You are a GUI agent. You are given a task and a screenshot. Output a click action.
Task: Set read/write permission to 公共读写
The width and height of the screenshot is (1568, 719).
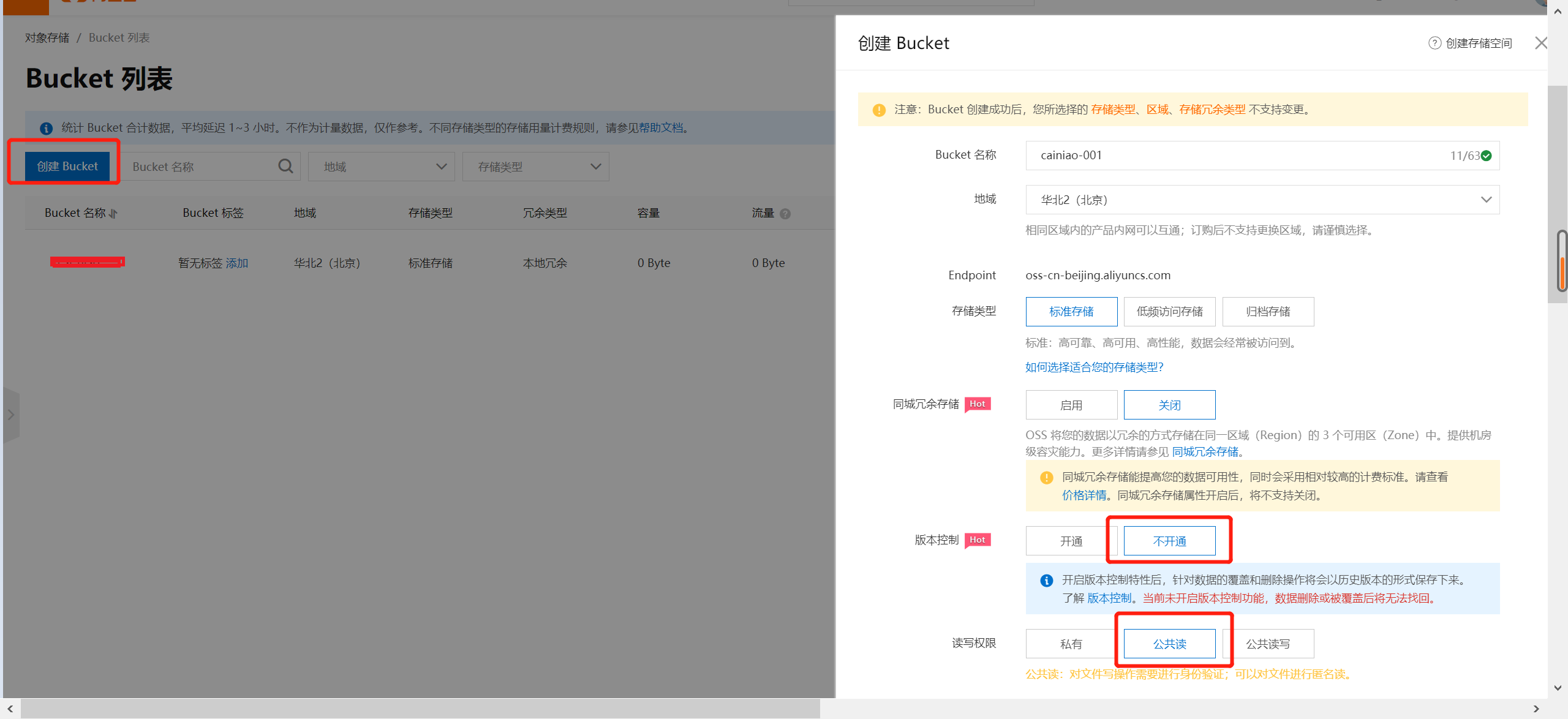[x=1268, y=644]
